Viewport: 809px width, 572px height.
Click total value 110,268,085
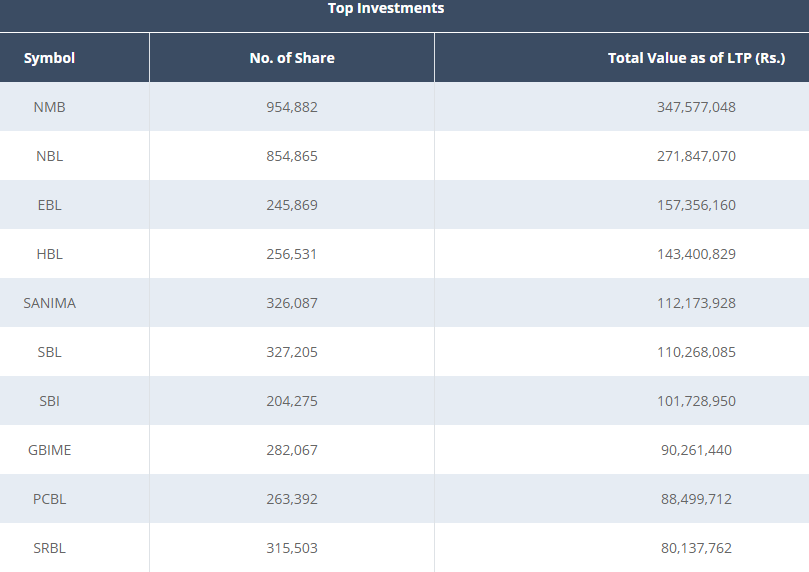tap(697, 352)
